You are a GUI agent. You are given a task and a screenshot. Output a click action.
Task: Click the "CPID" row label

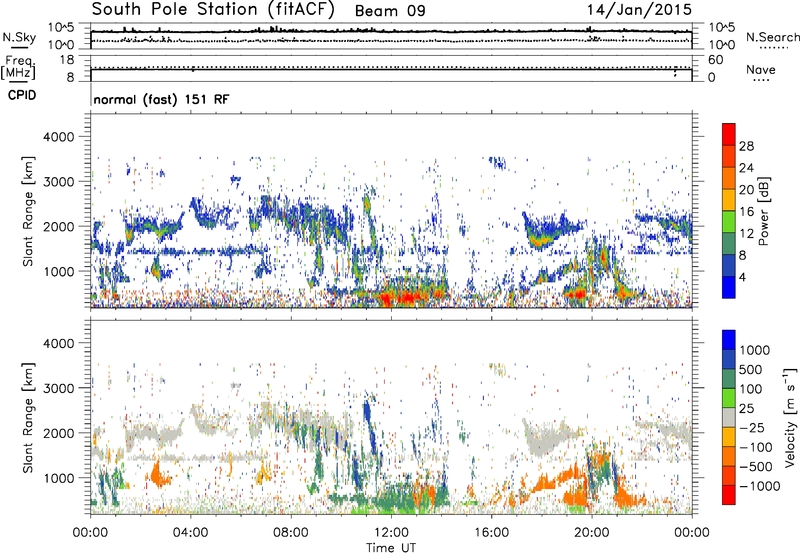22,95
